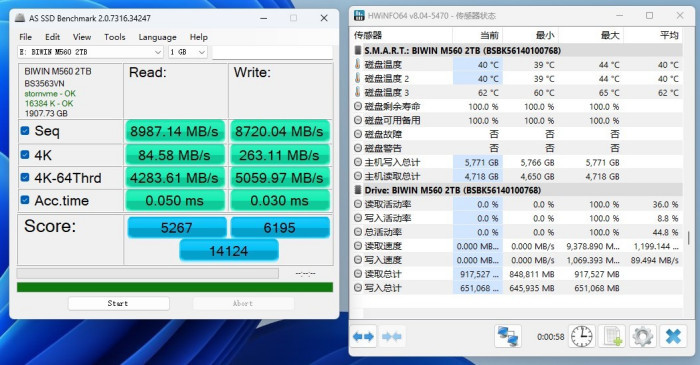Click the icon next to 主机读取总计
Screen dimensions: 700x365
tap(358, 176)
